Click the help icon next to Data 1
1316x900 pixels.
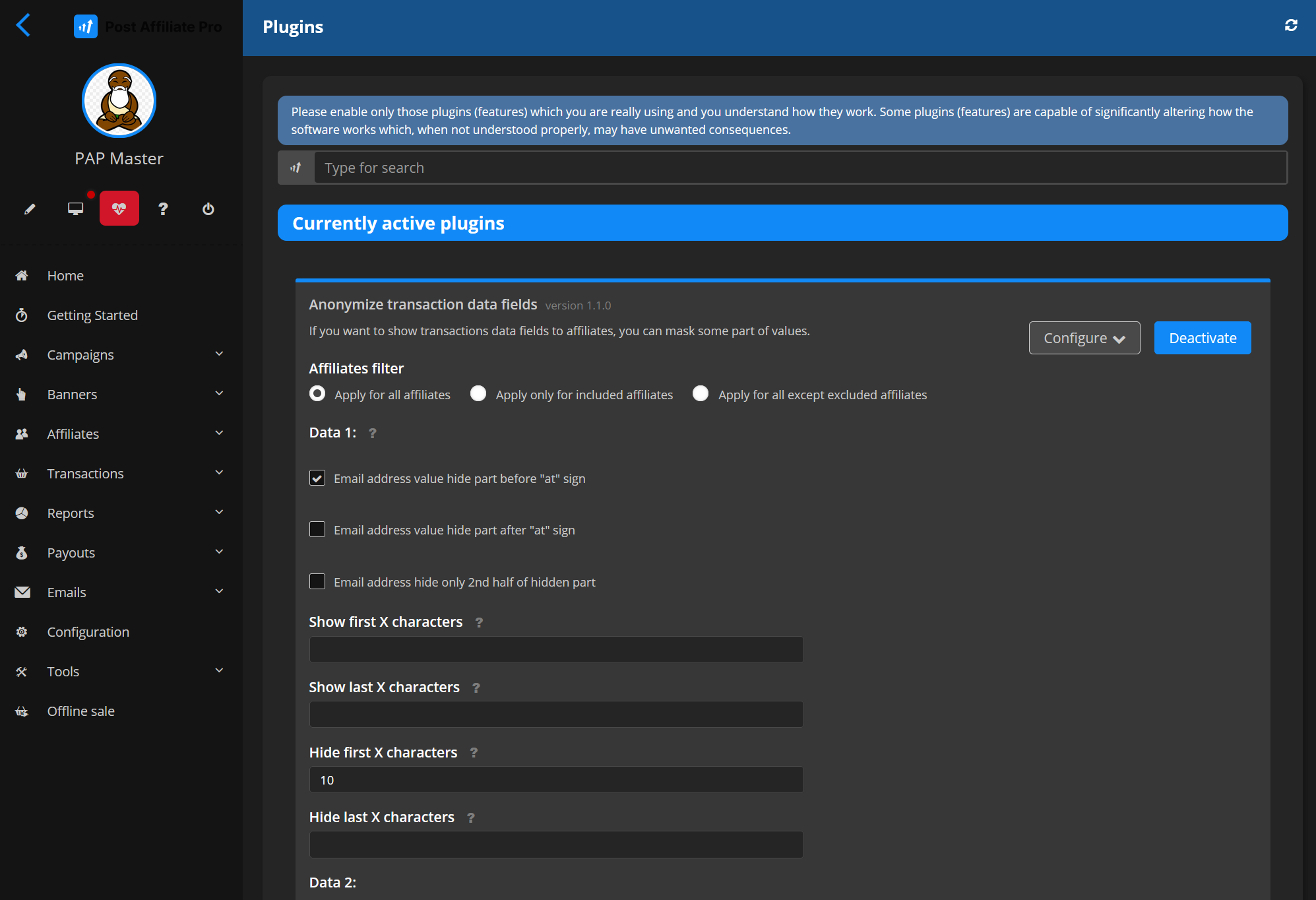coord(373,434)
